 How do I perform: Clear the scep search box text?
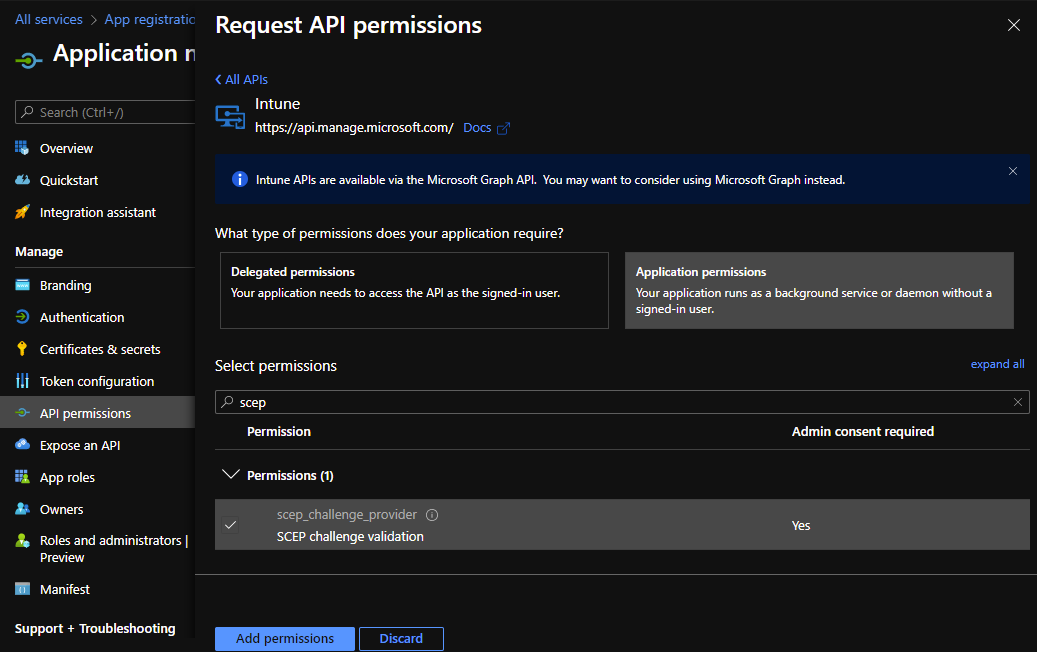1018,402
